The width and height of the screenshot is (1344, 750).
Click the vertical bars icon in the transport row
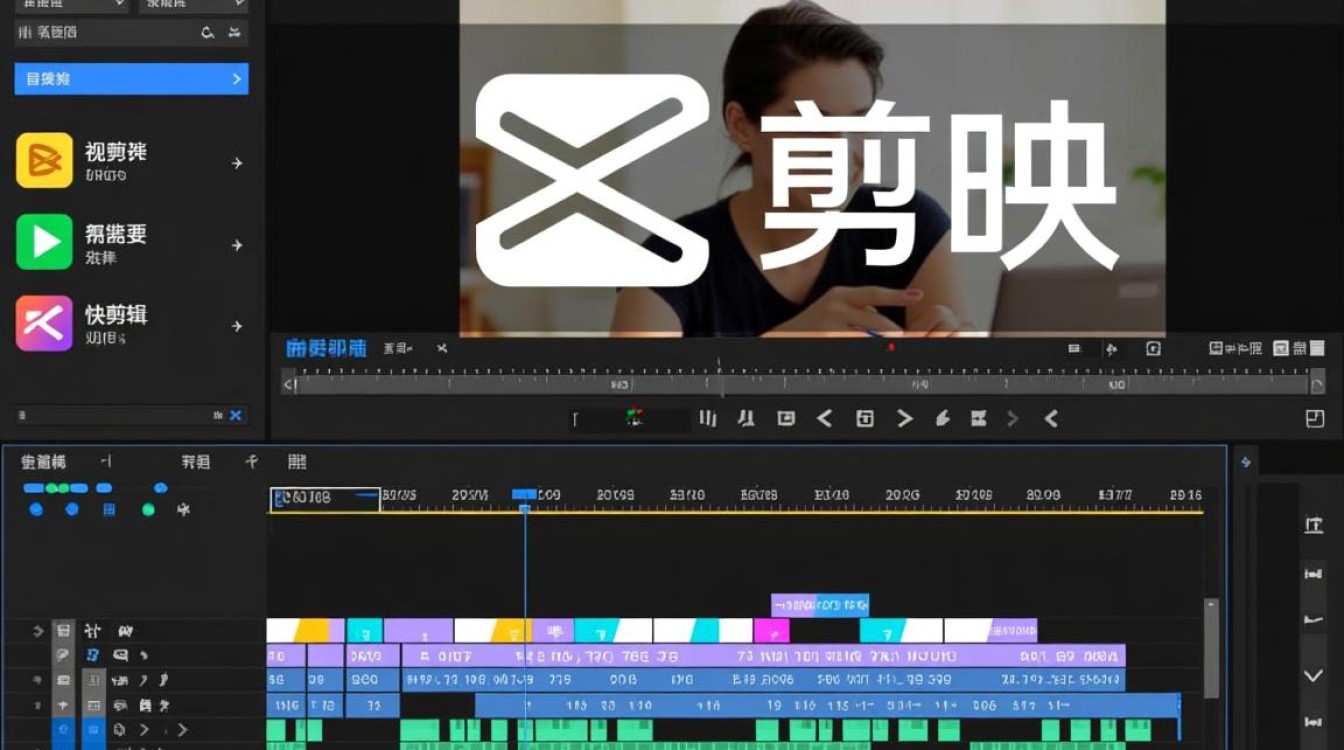(708, 419)
